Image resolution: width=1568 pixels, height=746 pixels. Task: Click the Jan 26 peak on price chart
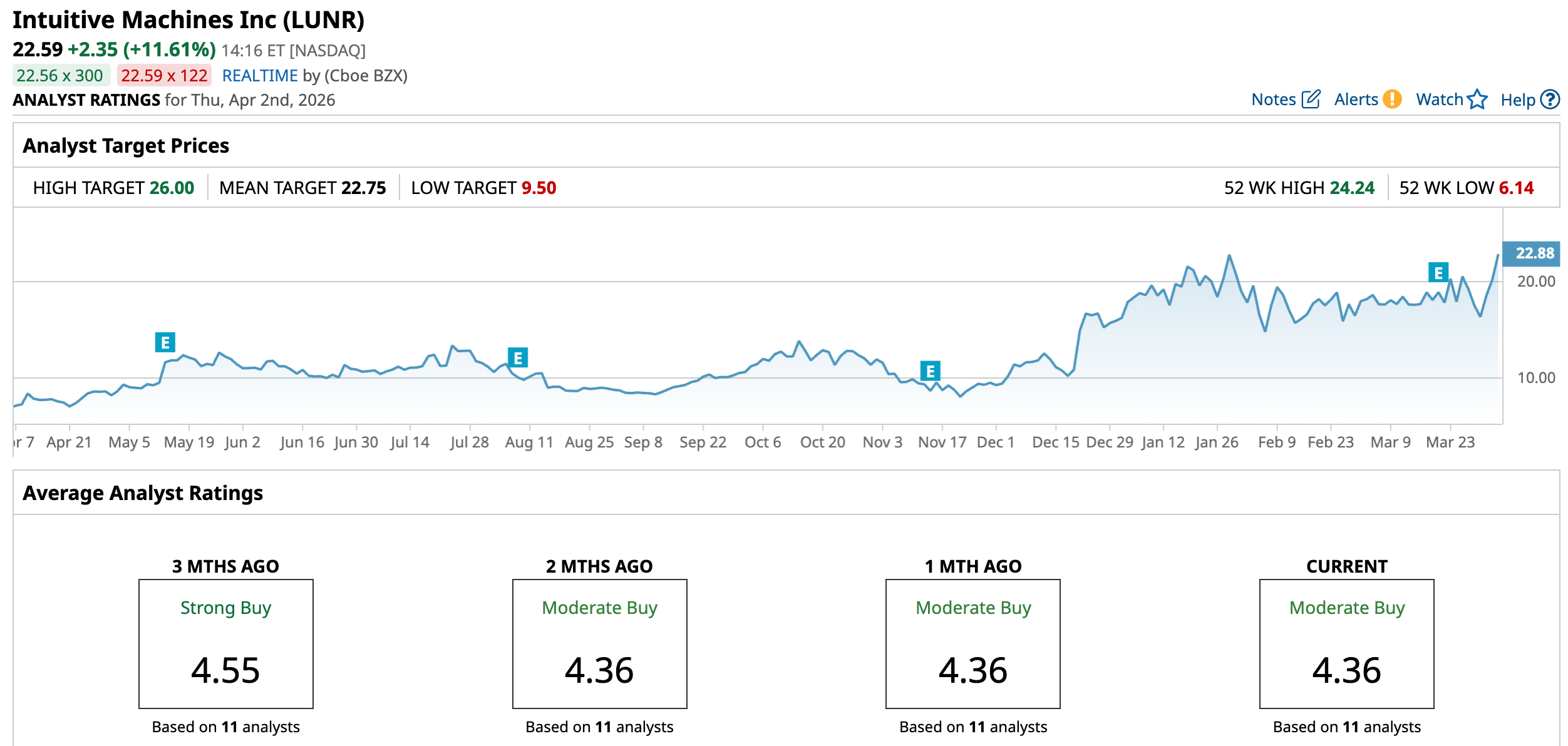click(x=1229, y=255)
